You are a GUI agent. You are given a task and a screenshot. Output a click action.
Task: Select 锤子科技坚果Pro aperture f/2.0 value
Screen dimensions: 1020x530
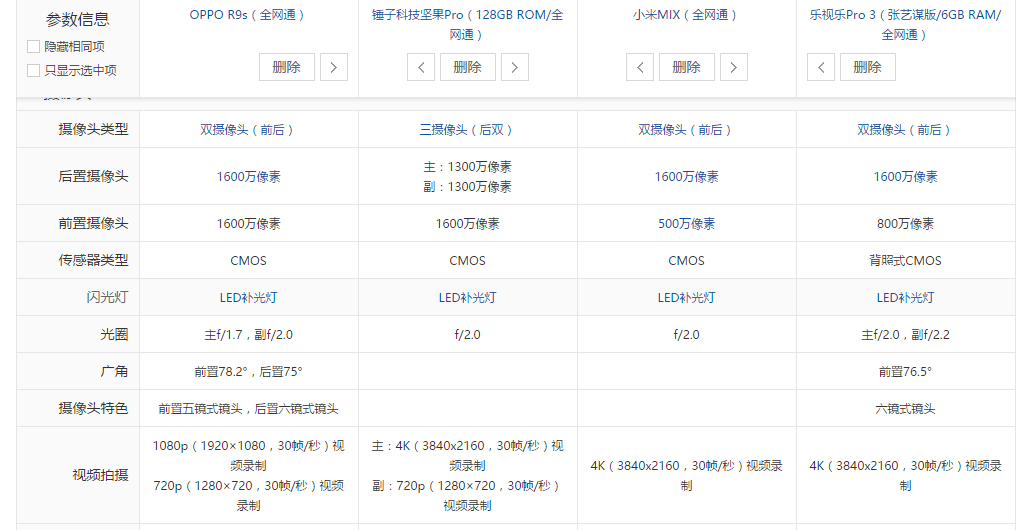[x=467, y=335]
